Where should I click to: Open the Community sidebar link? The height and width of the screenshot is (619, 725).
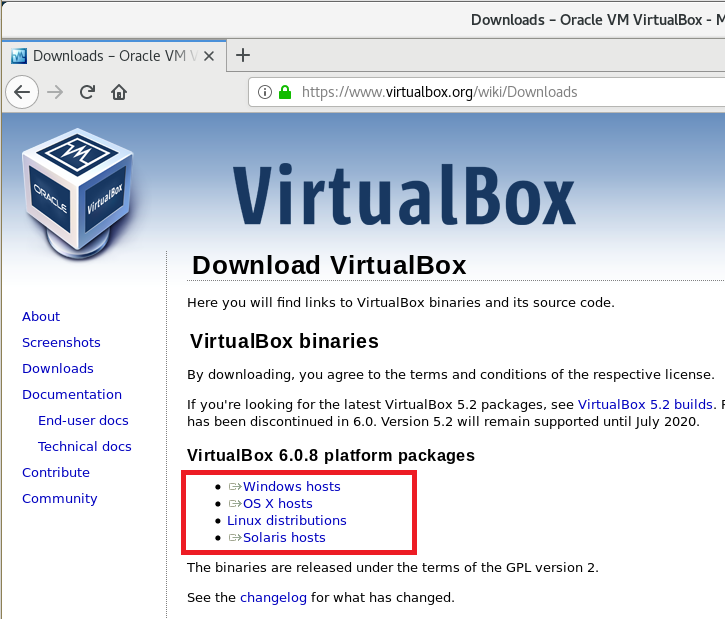[60, 498]
